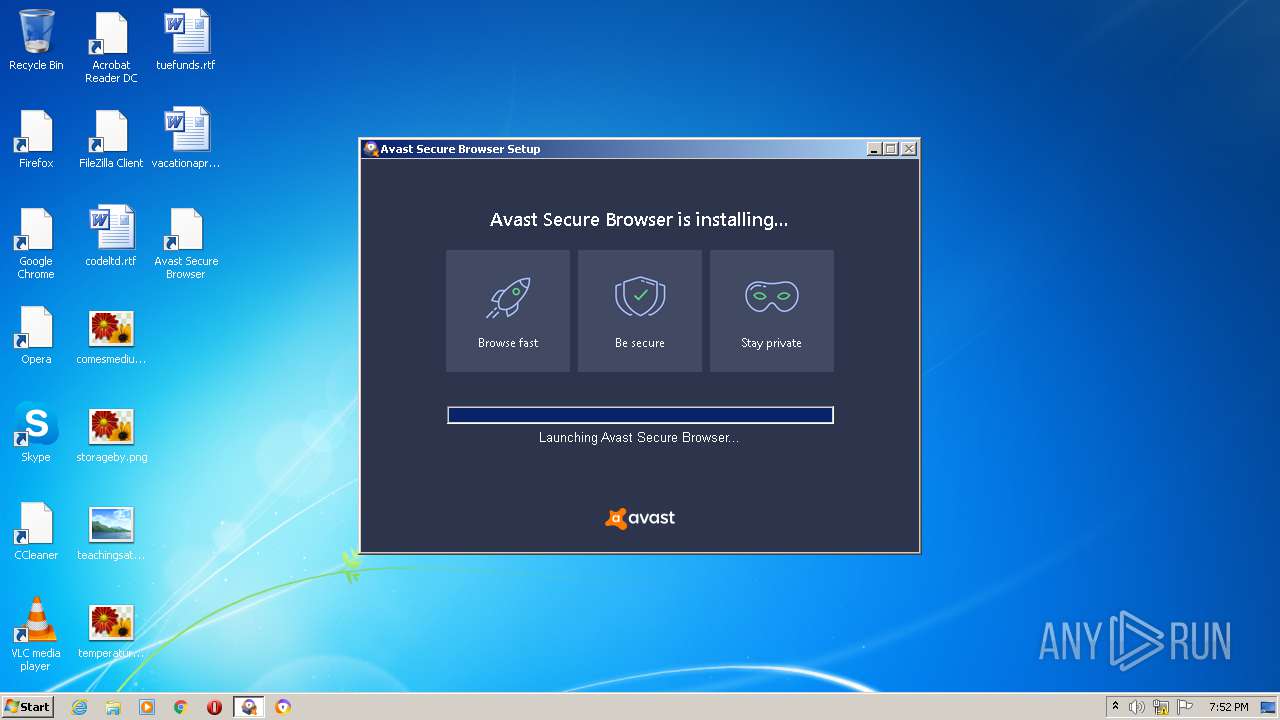Open Opera from the taskbar

click(x=215, y=707)
